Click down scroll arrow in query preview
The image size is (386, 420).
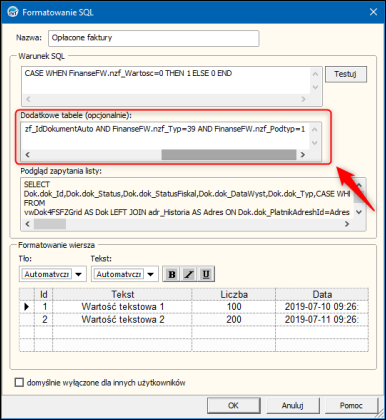click(359, 212)
